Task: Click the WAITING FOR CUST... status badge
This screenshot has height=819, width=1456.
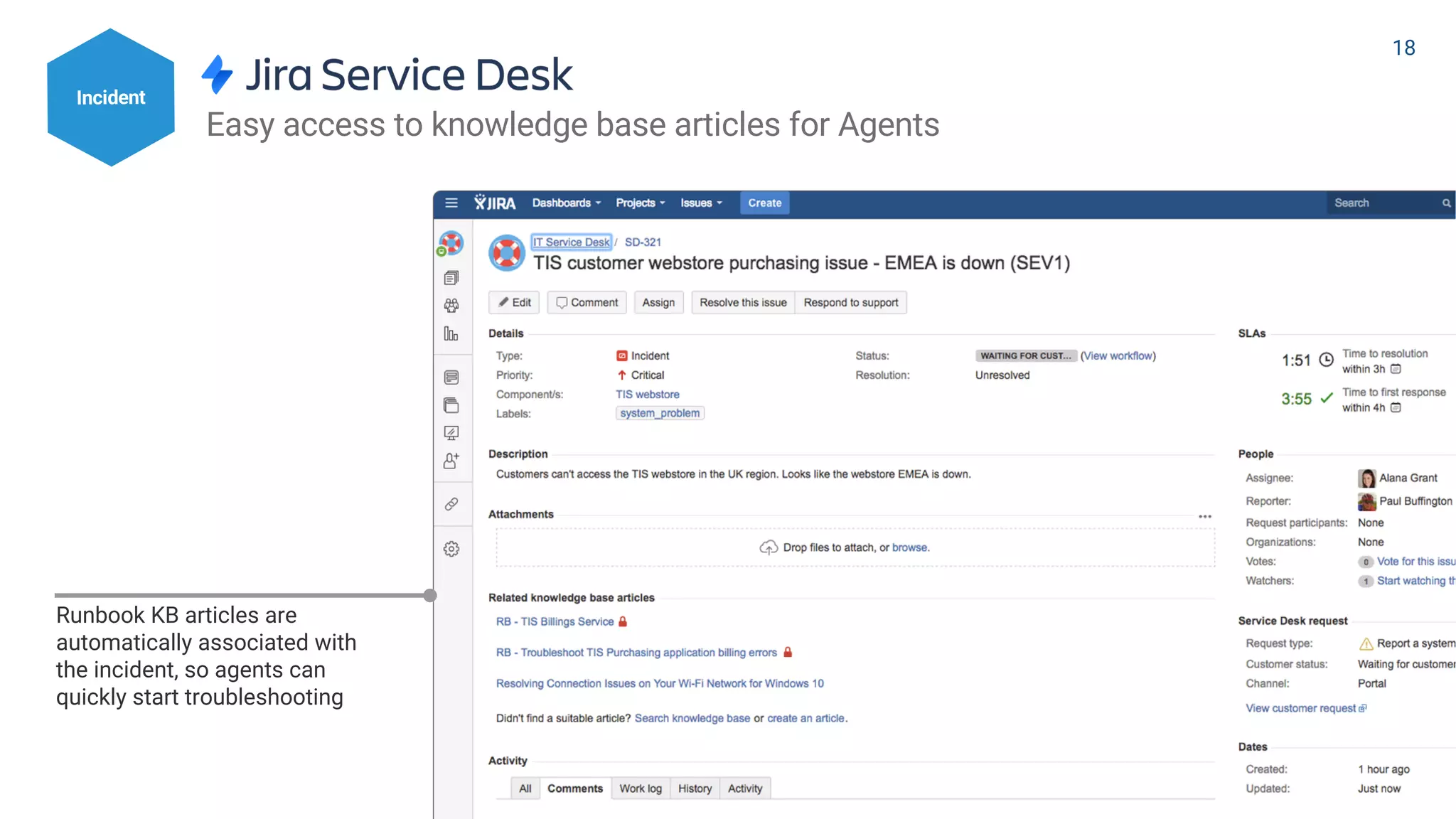Action: 1026,356
